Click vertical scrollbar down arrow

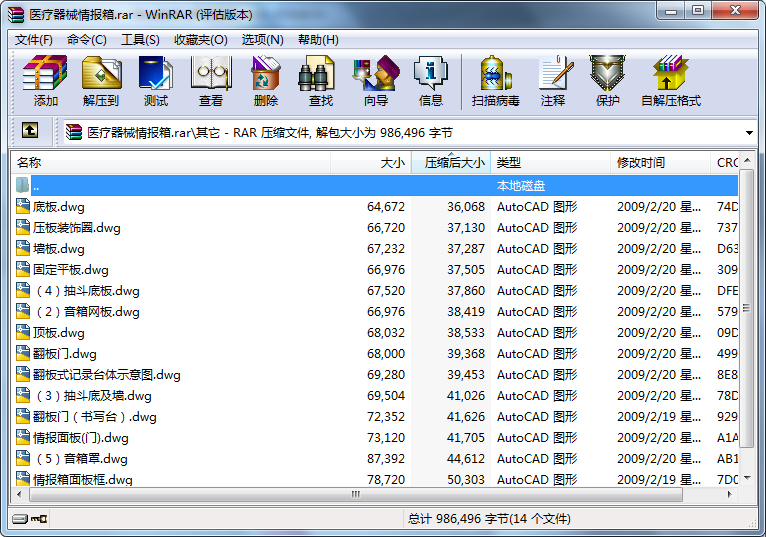(747, 477)
